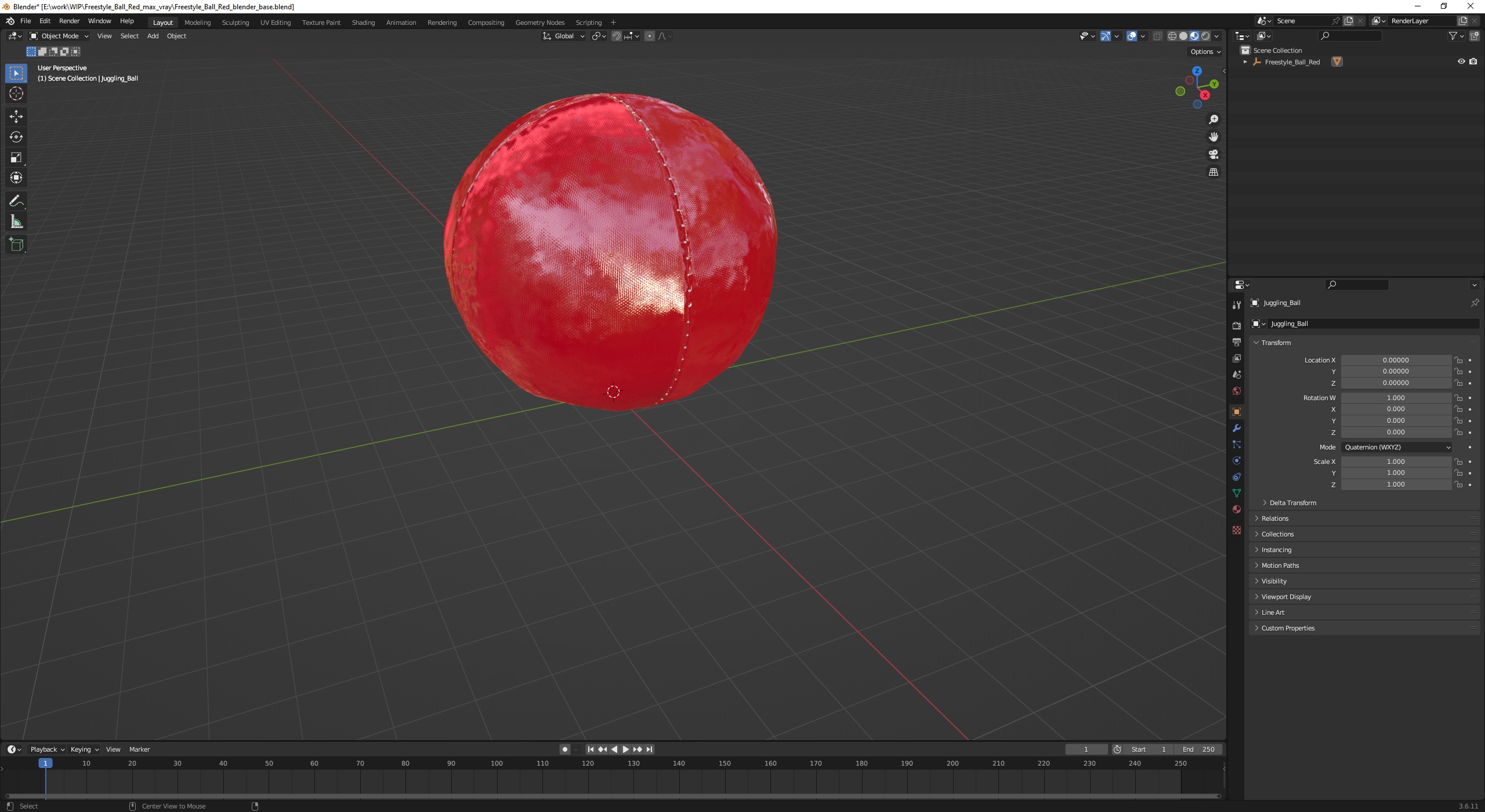Open the File menu
This screenshot has height=812, width=1485.
[26, 21]
